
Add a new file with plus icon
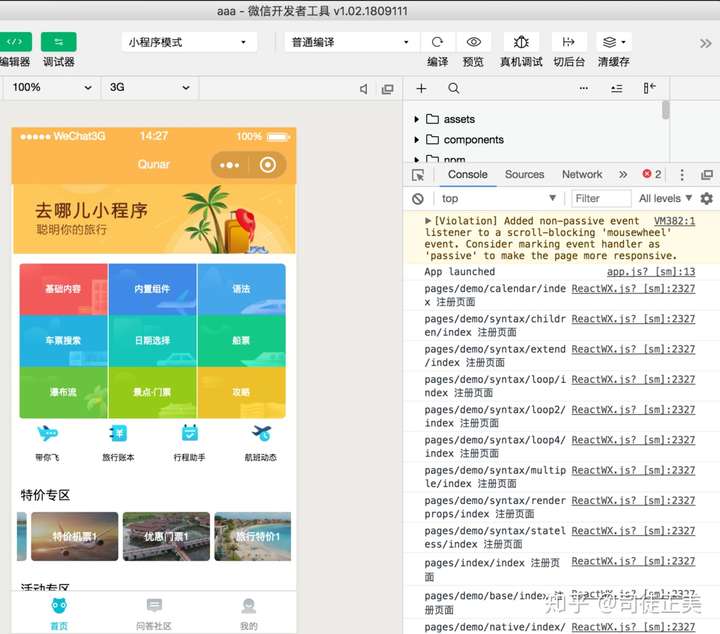point(421,88)
